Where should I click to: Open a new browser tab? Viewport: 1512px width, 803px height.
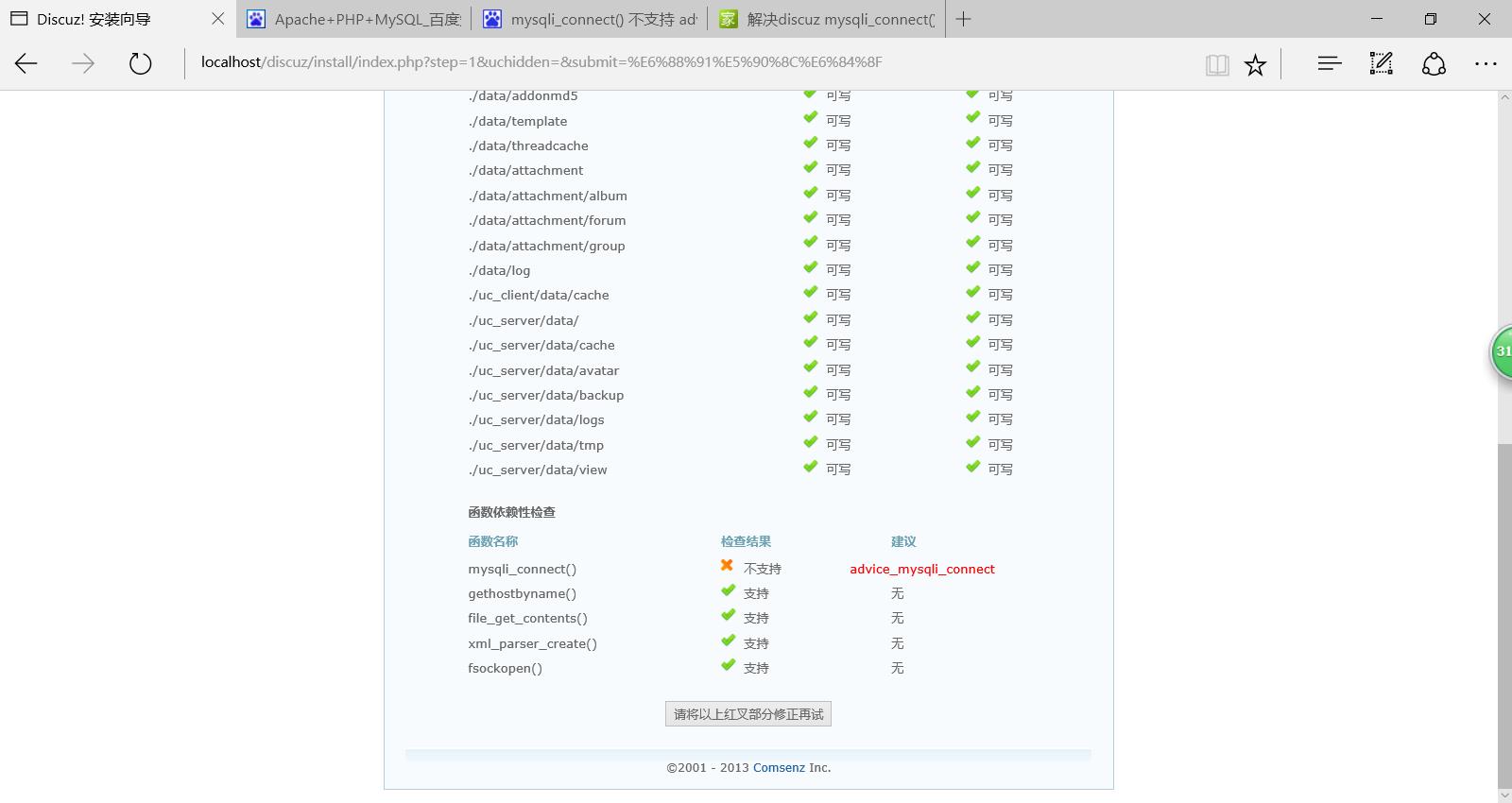[963, 19]
